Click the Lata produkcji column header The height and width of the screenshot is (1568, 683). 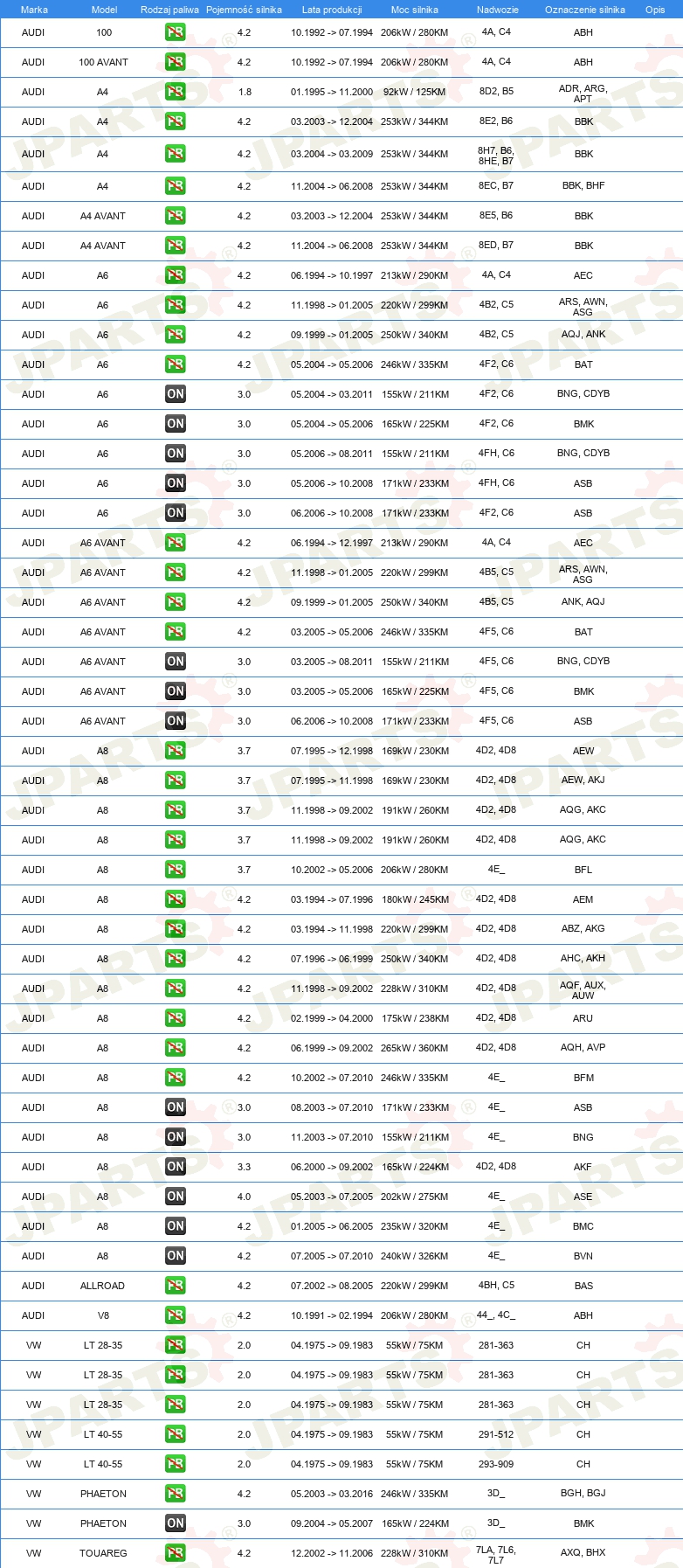(x=332, y=10)
